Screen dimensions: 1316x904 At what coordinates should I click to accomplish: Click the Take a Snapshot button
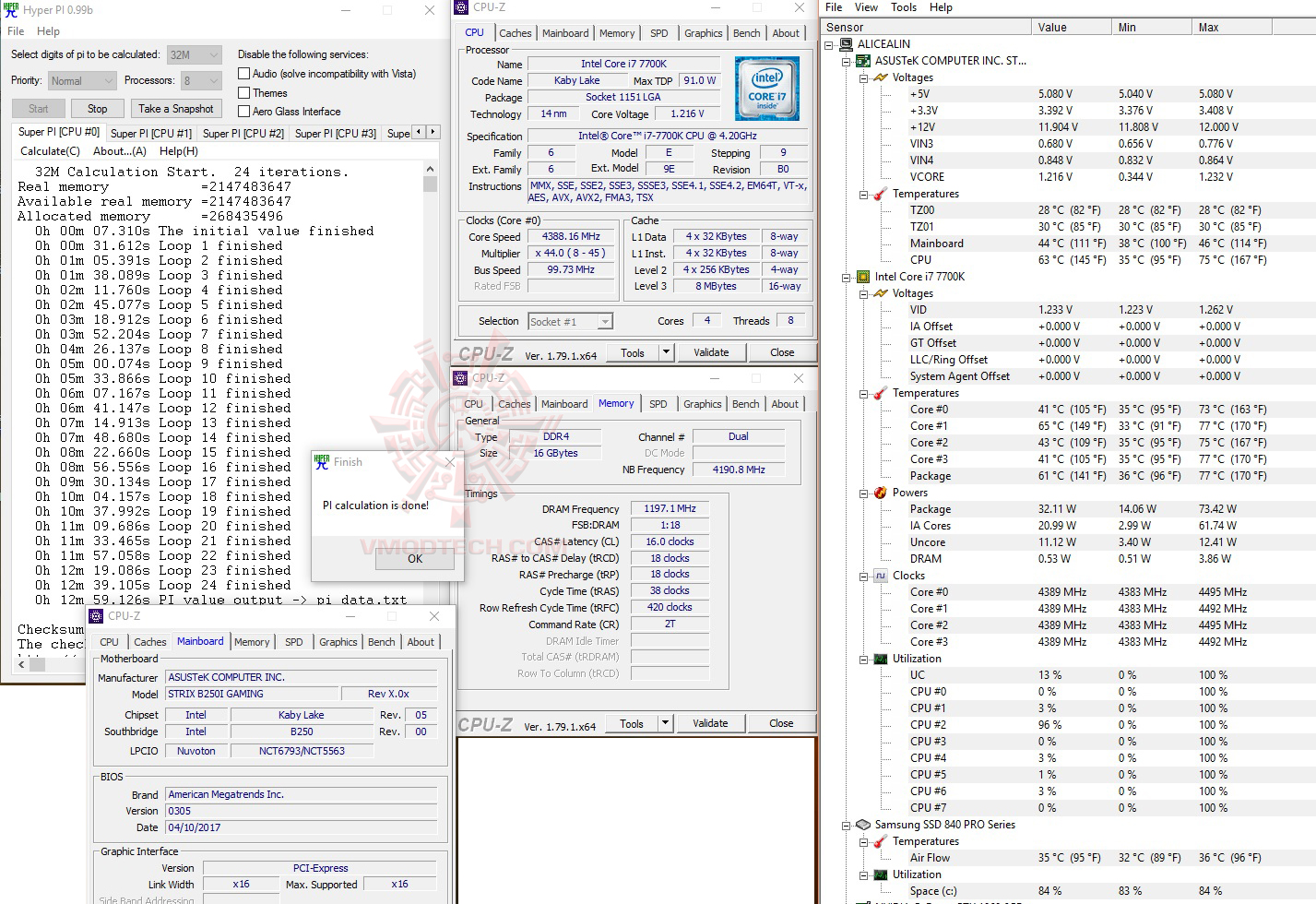pos(175,109)
